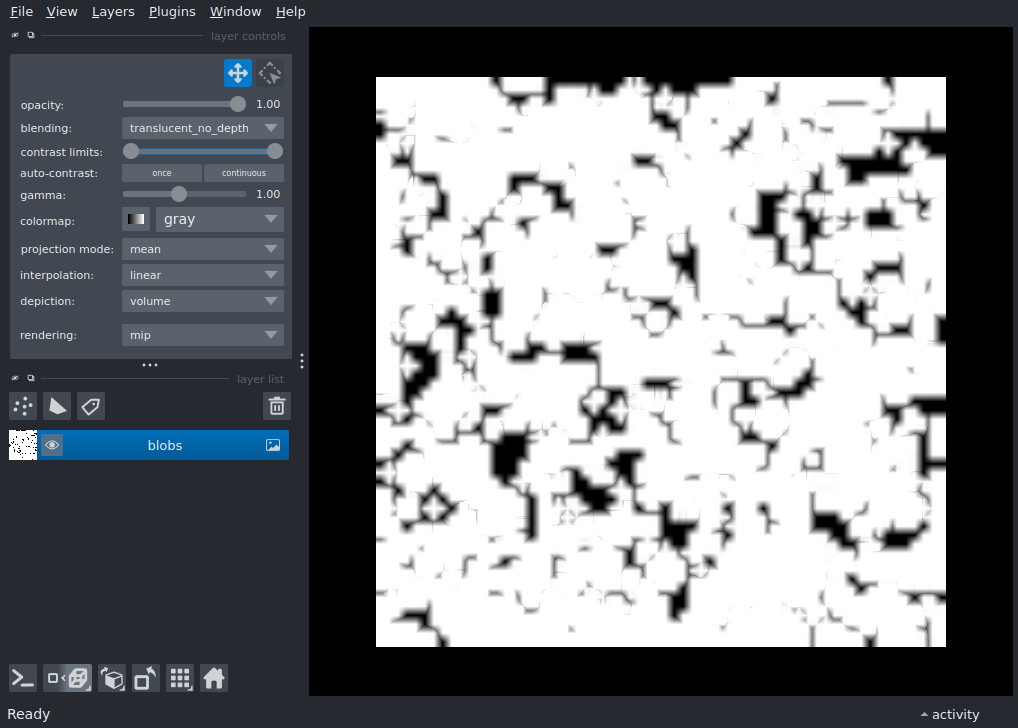This screenshot has width=1018, height=728.
Task: Run auto-contrast once
Action: 161,172
